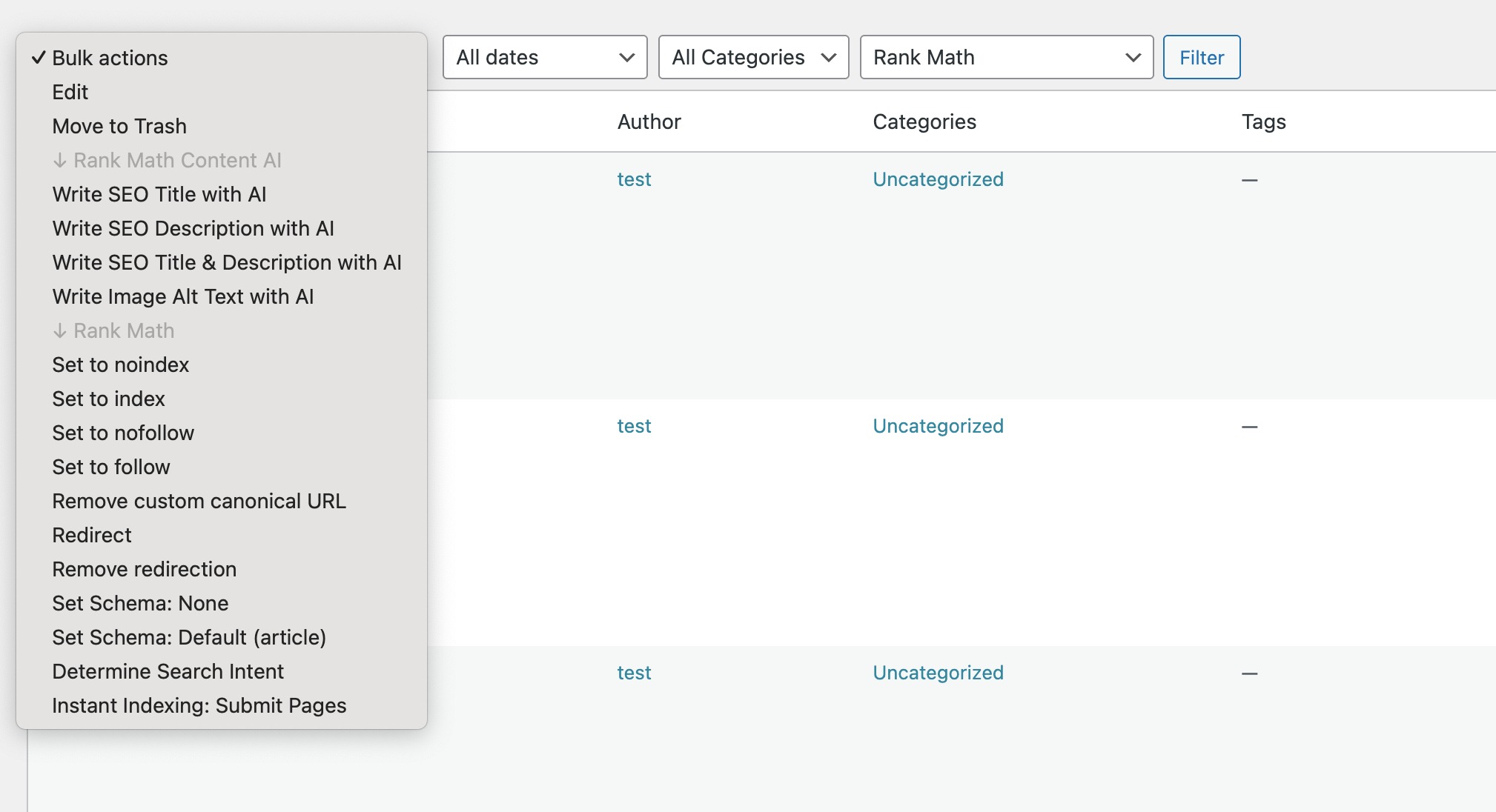1496x812 pixels.
Task: Open the Rank Math filter dropdown
Action: [x=1006, y=57]
